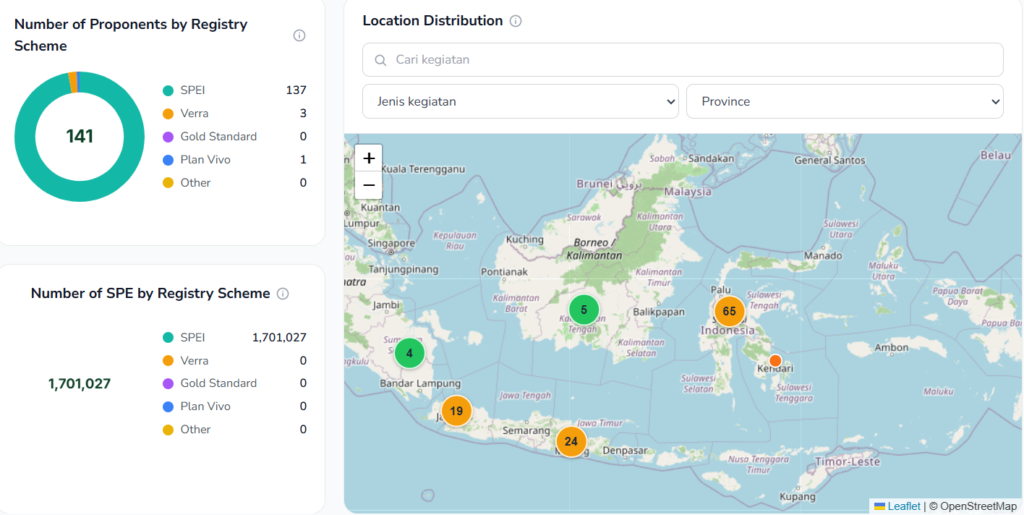Screen dimensions: 1024x515
Task: Click Verra orange swatch in Proponents legend
Action: pos(168,114)
